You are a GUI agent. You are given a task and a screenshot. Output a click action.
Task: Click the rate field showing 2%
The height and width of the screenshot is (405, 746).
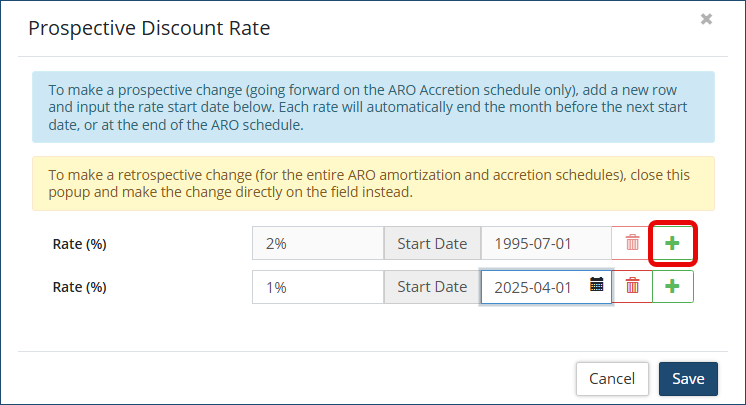click(318, 243)
